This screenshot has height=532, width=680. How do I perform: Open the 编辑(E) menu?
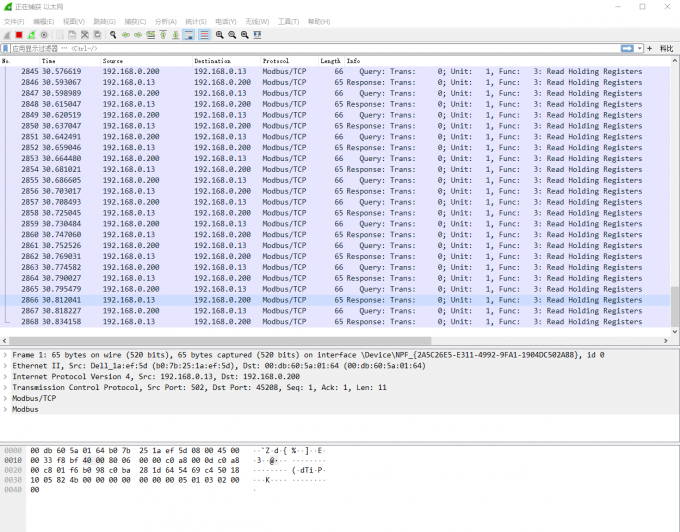44,22
